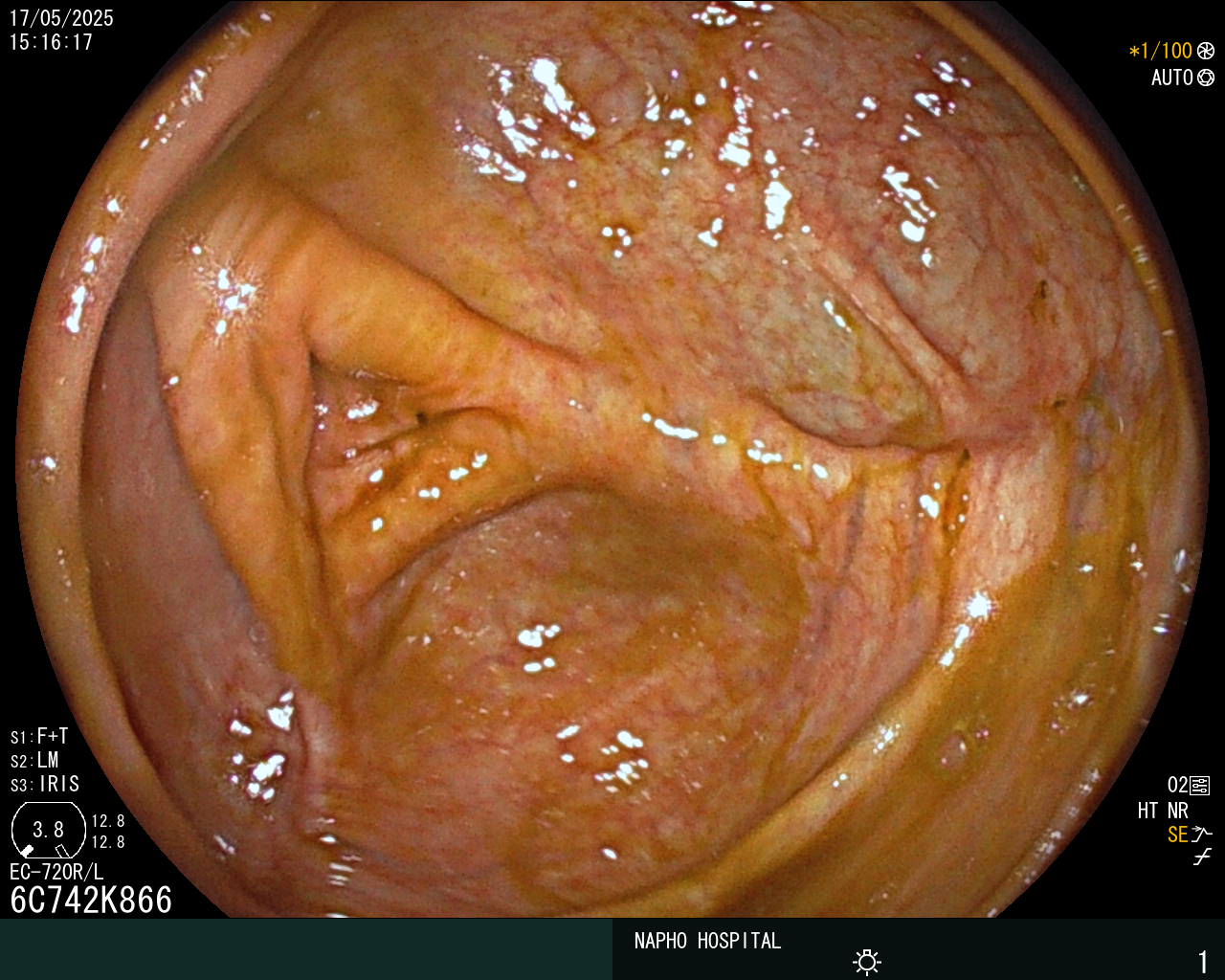The image size is (1225, 980).
Task: Click the EC-720R/L scope model label
Action: click(x=56, y=872)
